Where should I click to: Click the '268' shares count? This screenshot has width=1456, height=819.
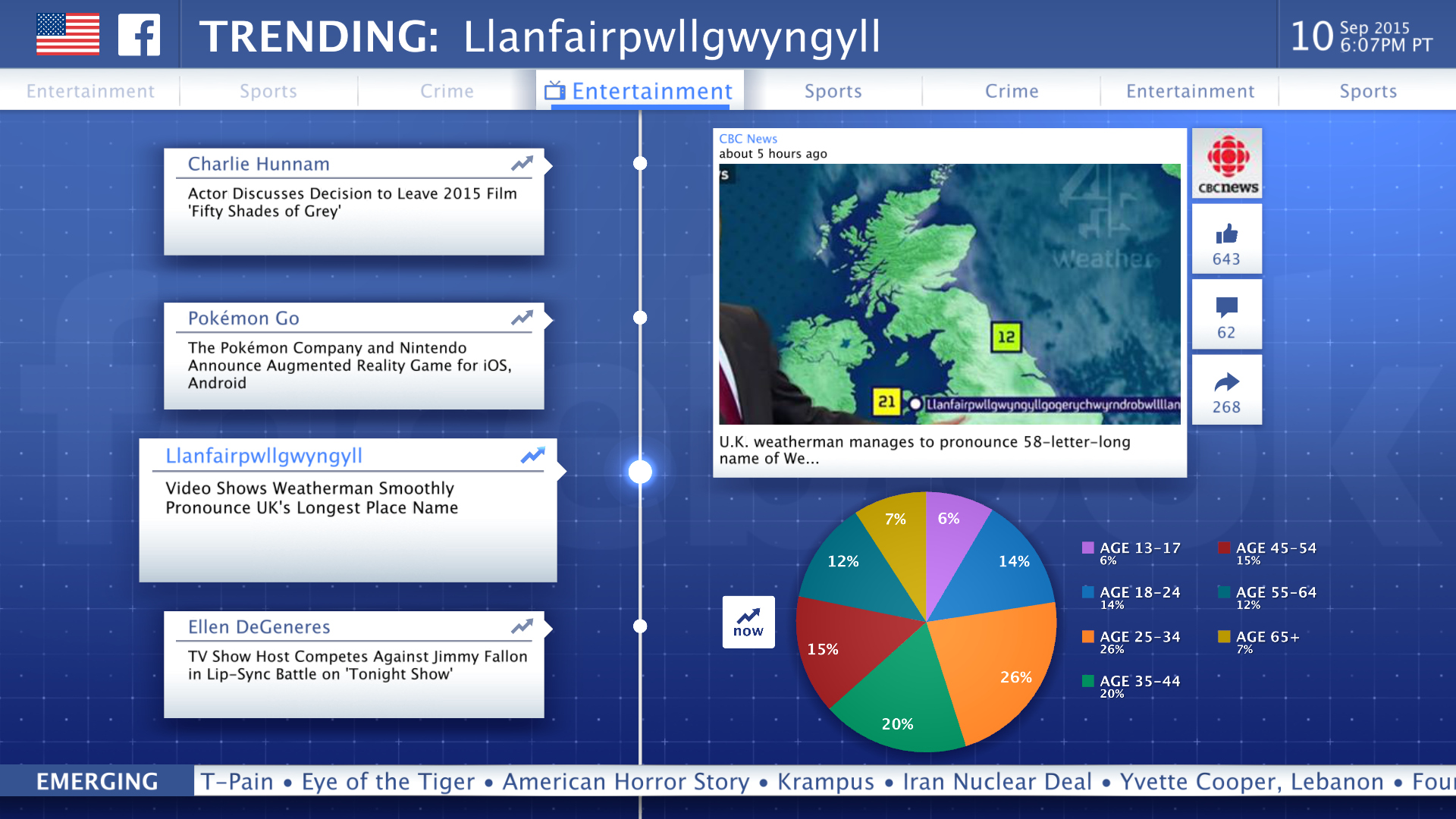coord(1226,407)
